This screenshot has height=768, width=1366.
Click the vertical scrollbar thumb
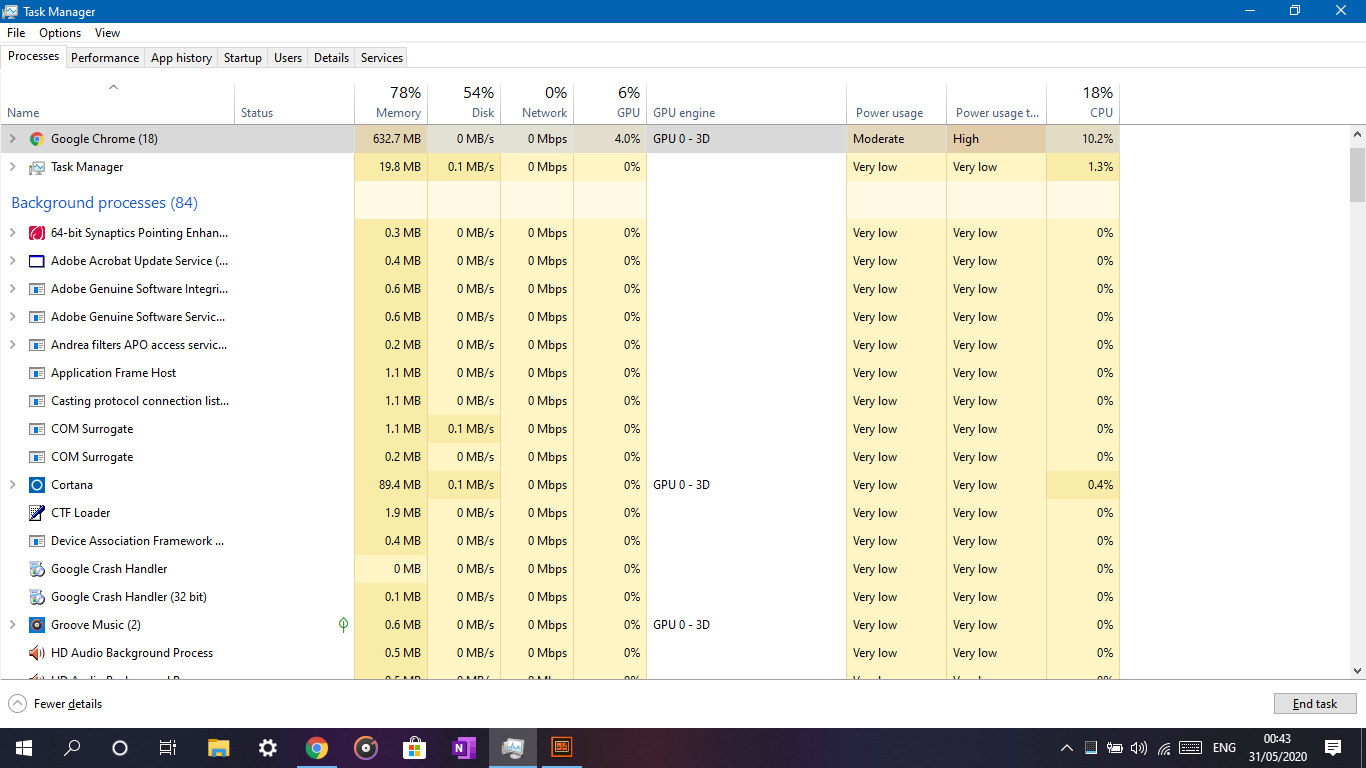click(x=1357, y=174)
